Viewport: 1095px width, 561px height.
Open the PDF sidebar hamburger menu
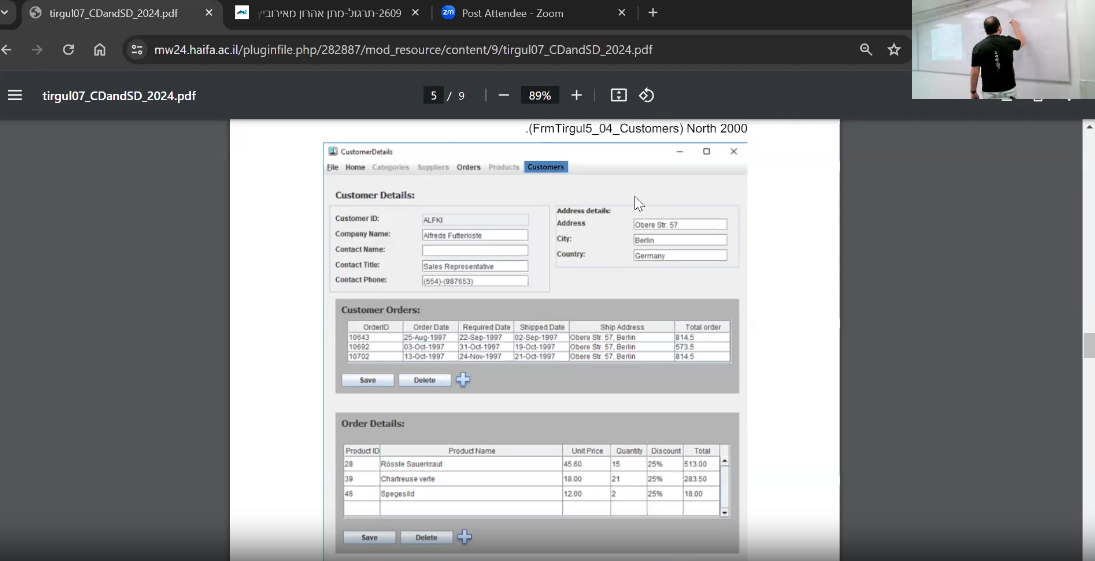[x=15, y=95]
